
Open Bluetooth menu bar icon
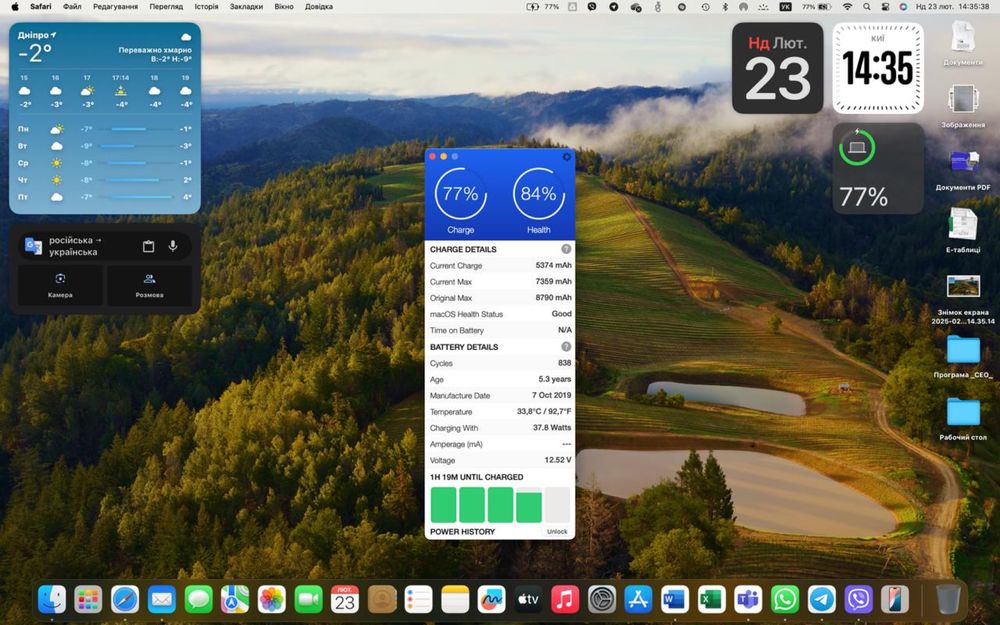pos(724,6)
